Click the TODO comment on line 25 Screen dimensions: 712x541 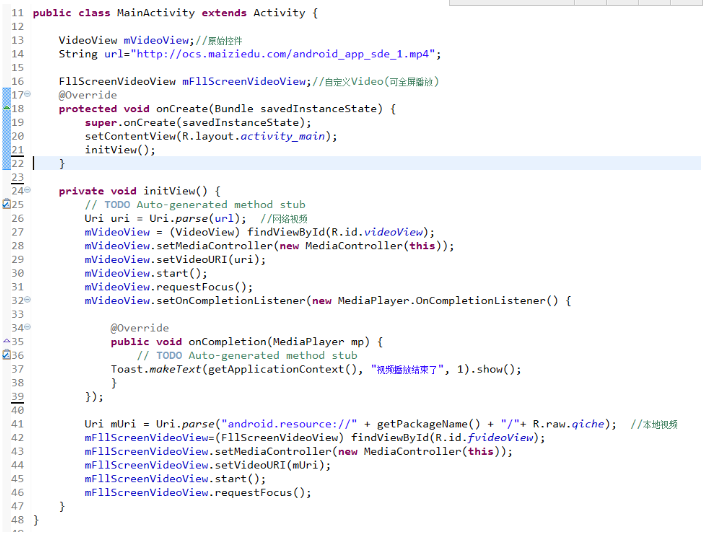click(195, 205)
